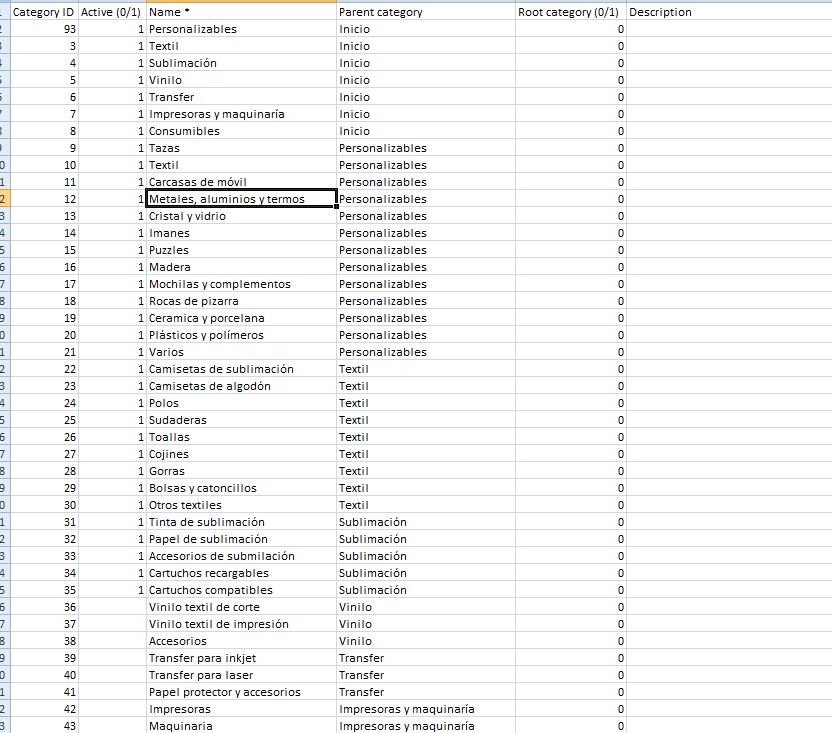Select the 'Cojines' cell
Screen dimensions: 832x733
(241, 453)
